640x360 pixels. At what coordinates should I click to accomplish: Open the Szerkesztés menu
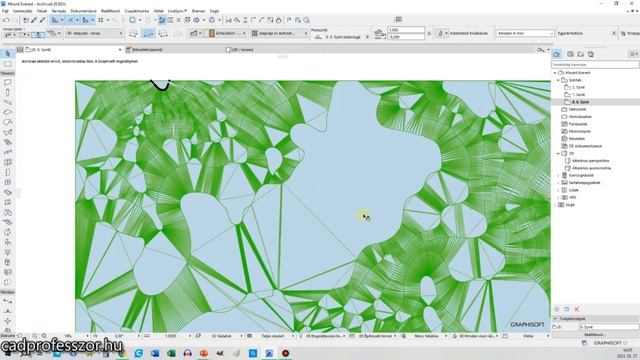coord(22,11)
